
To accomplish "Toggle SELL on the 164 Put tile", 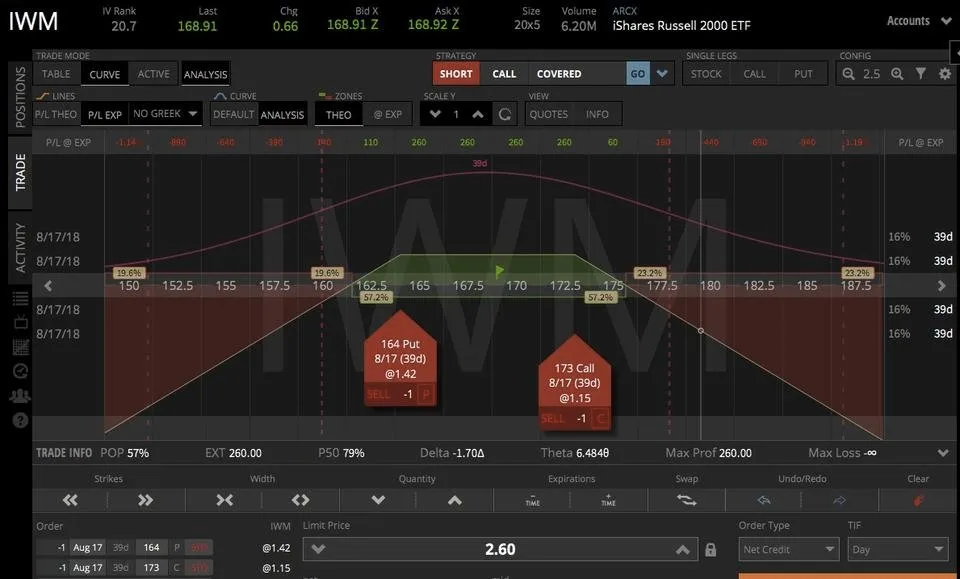I will (x=378, y=395).
